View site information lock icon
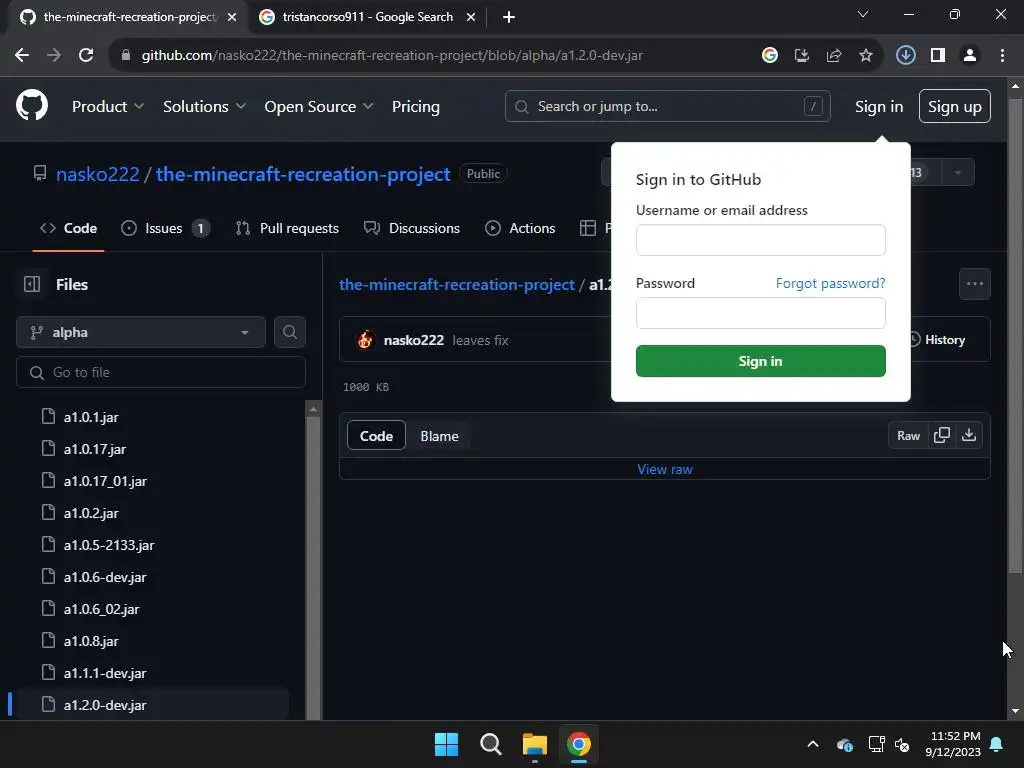This screenshot has height=768, width=1024. (126, 56)
